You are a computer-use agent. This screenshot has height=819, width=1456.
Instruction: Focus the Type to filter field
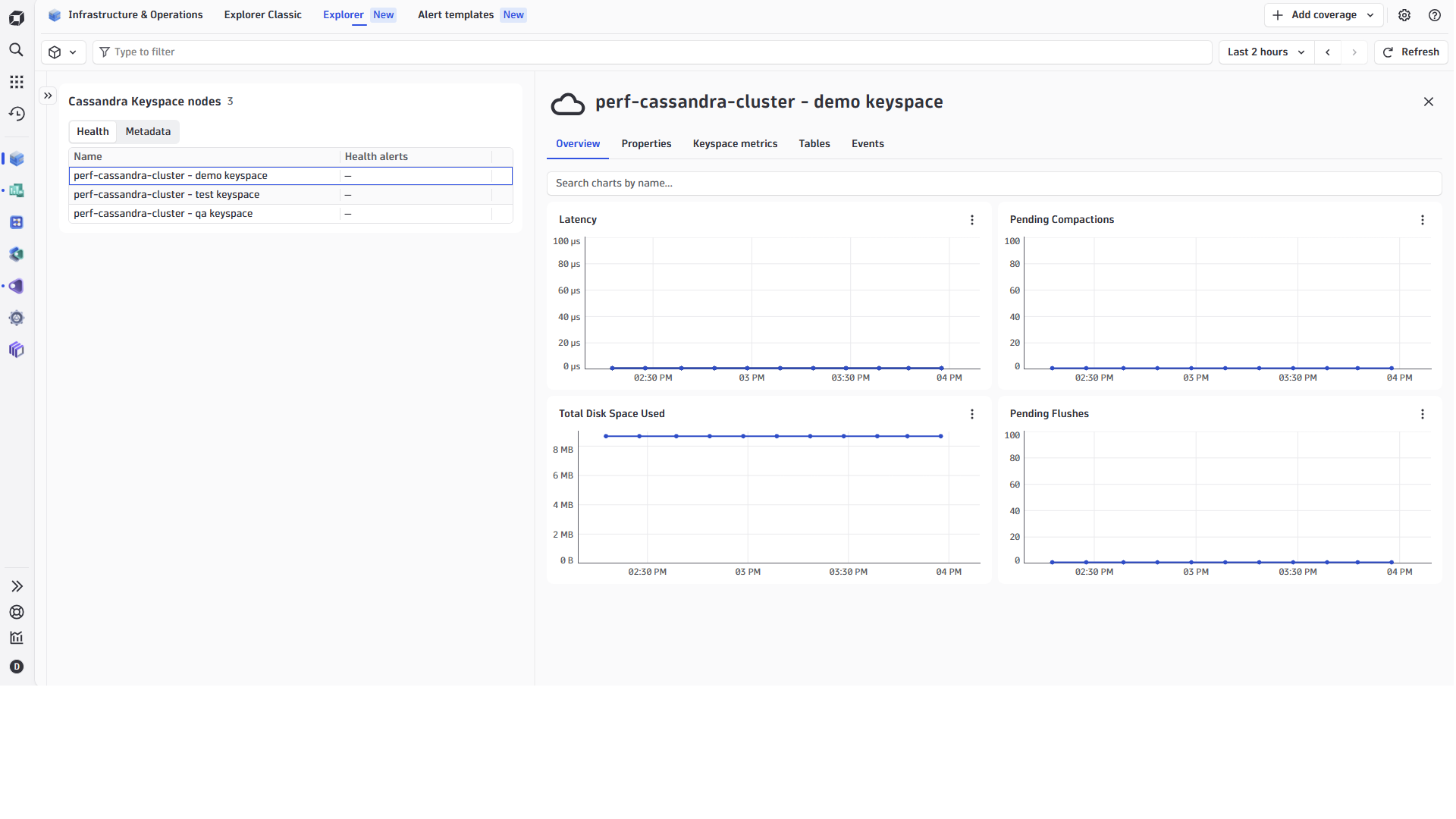(652, 52)
